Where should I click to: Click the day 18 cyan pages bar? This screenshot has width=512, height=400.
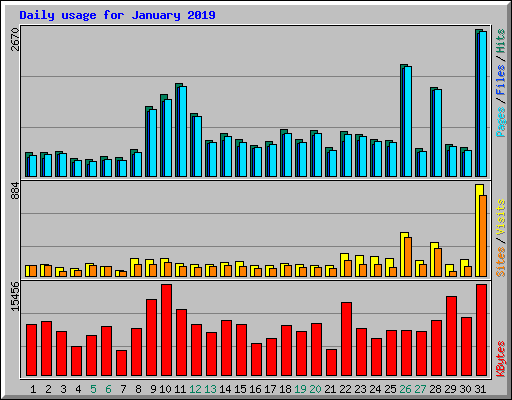[288, 155]
